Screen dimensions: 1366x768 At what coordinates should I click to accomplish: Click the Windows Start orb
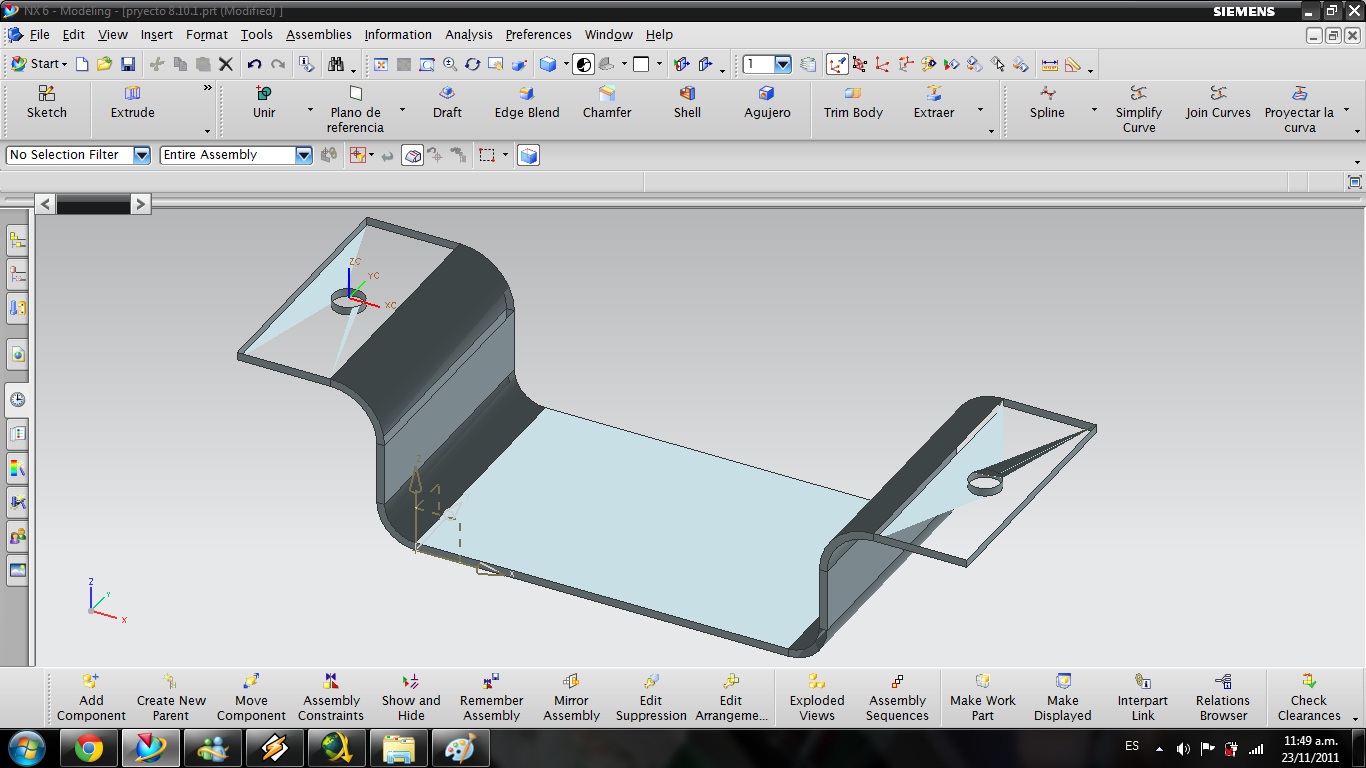click(26, 748)
